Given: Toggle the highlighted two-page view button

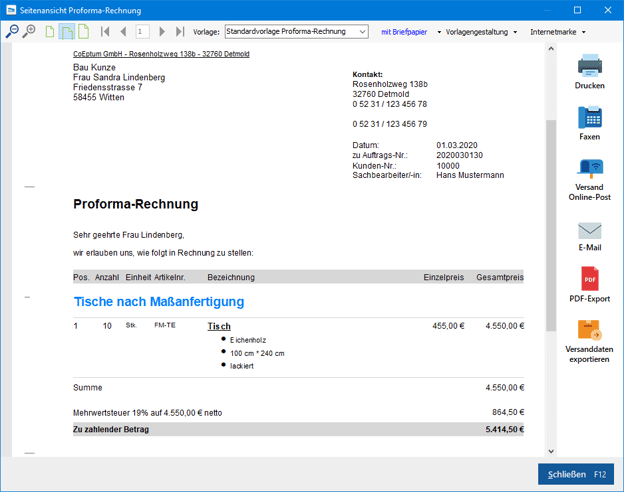Looking at the screenshot, I should (67, 32).
